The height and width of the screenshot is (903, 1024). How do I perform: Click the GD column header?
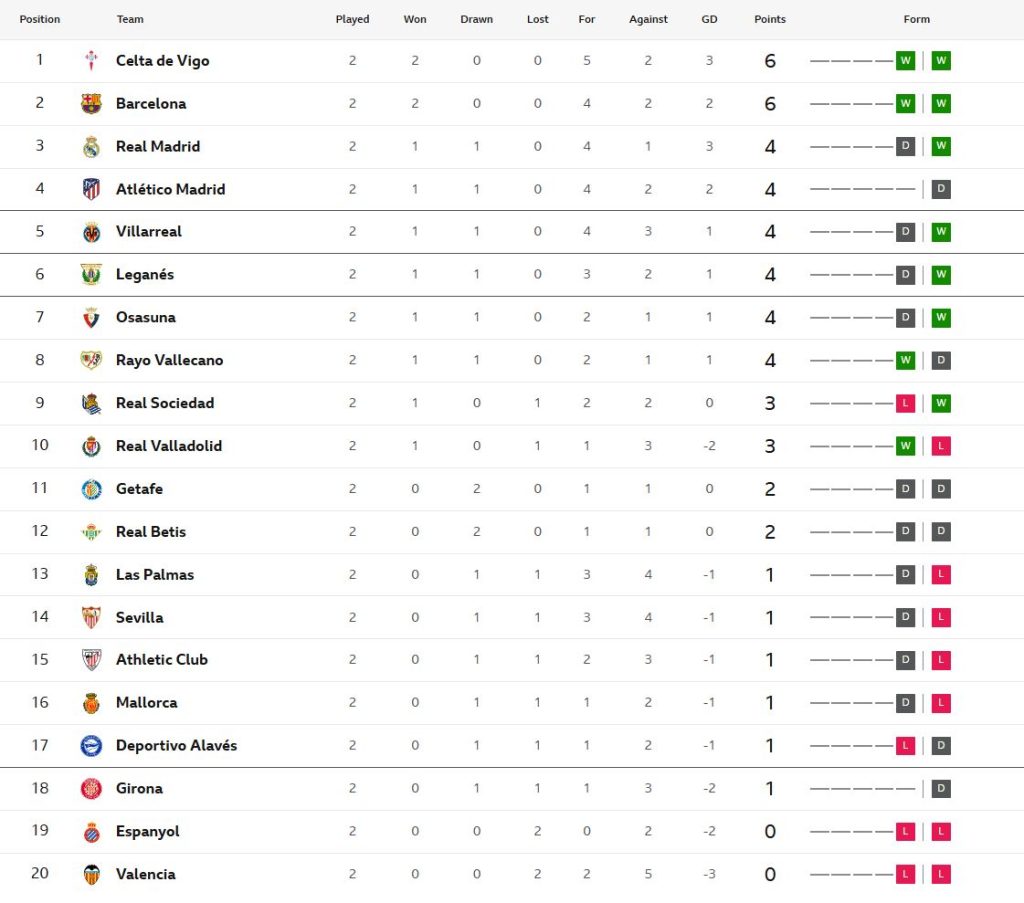[709, 19]
